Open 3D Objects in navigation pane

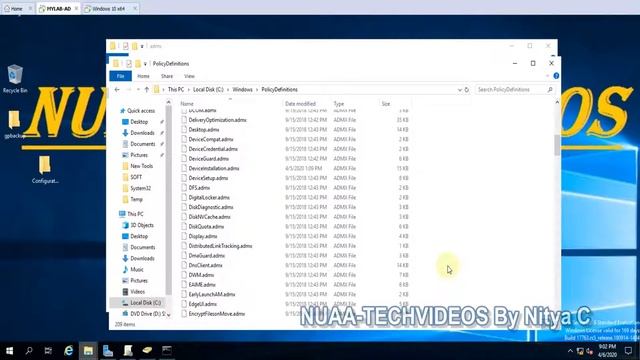(x=142, y=225)
